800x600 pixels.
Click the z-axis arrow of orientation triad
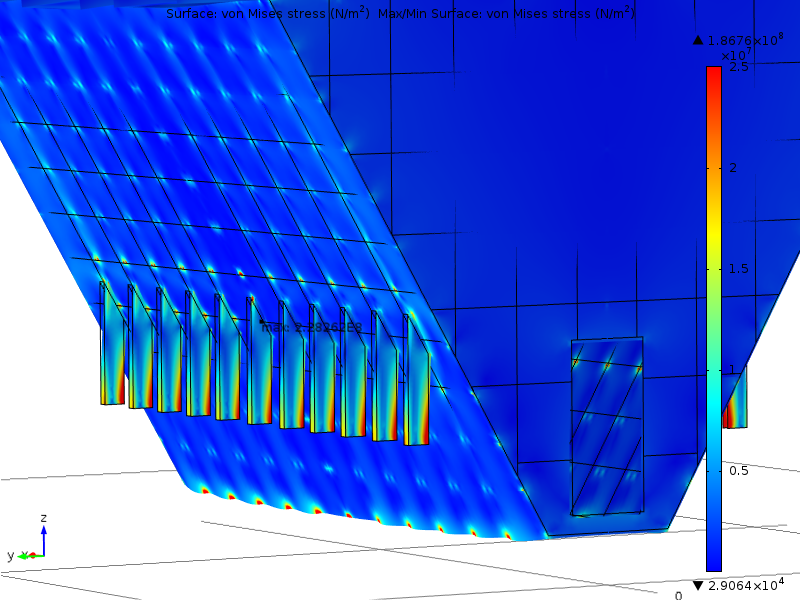coord(44,540)
